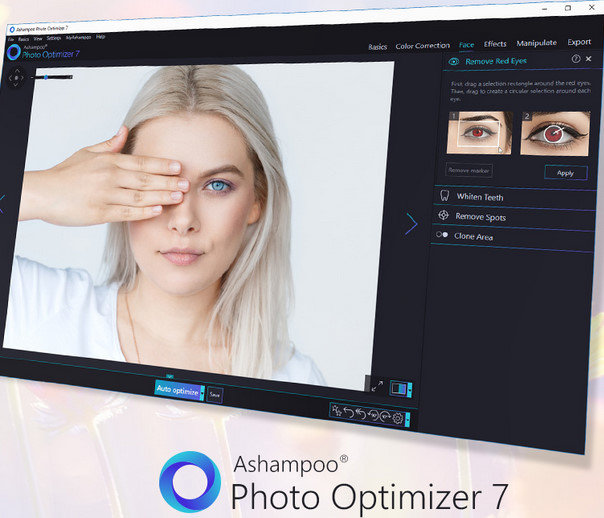The image size is (604, 518).
Task: Click the Save button
Action: [x=215, y=394]
